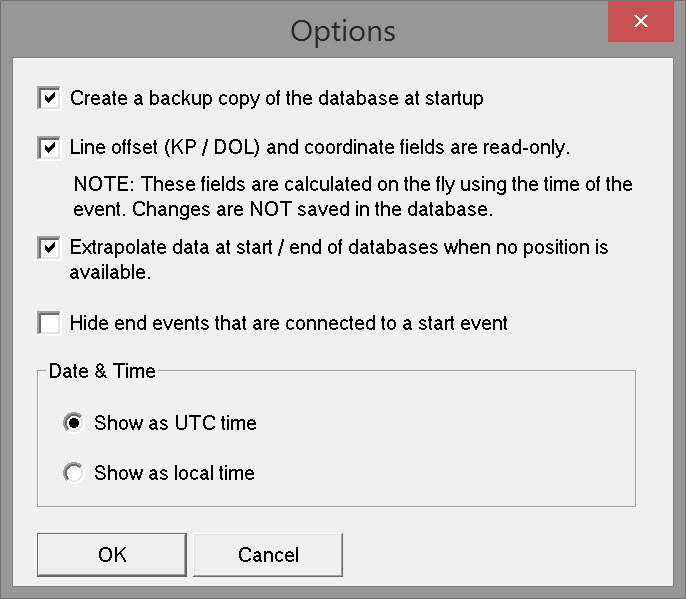
Task: Click the 'Hide end events' label text
Action: (288, 323)
